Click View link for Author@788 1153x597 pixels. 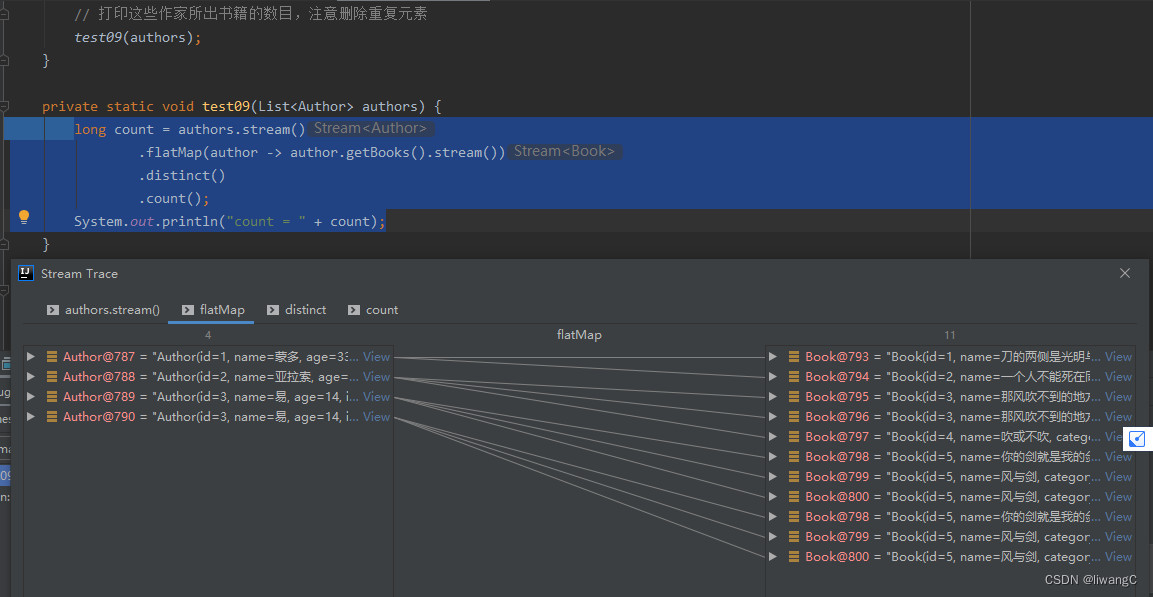coord(376,377)
